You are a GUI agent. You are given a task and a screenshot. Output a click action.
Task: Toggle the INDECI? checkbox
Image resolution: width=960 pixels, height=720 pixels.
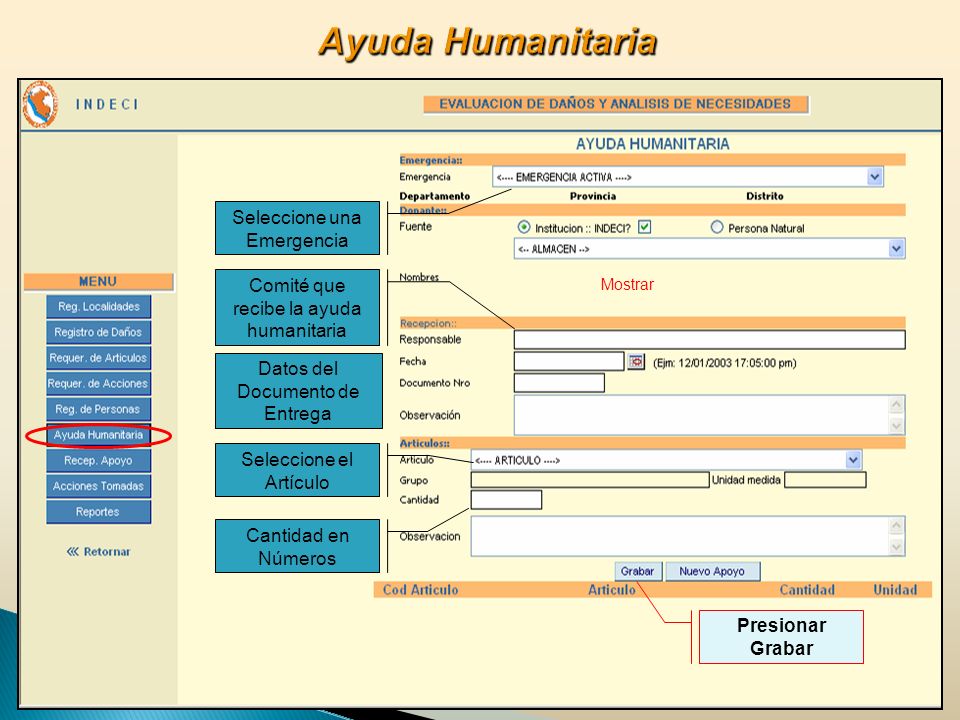point(645,227)
